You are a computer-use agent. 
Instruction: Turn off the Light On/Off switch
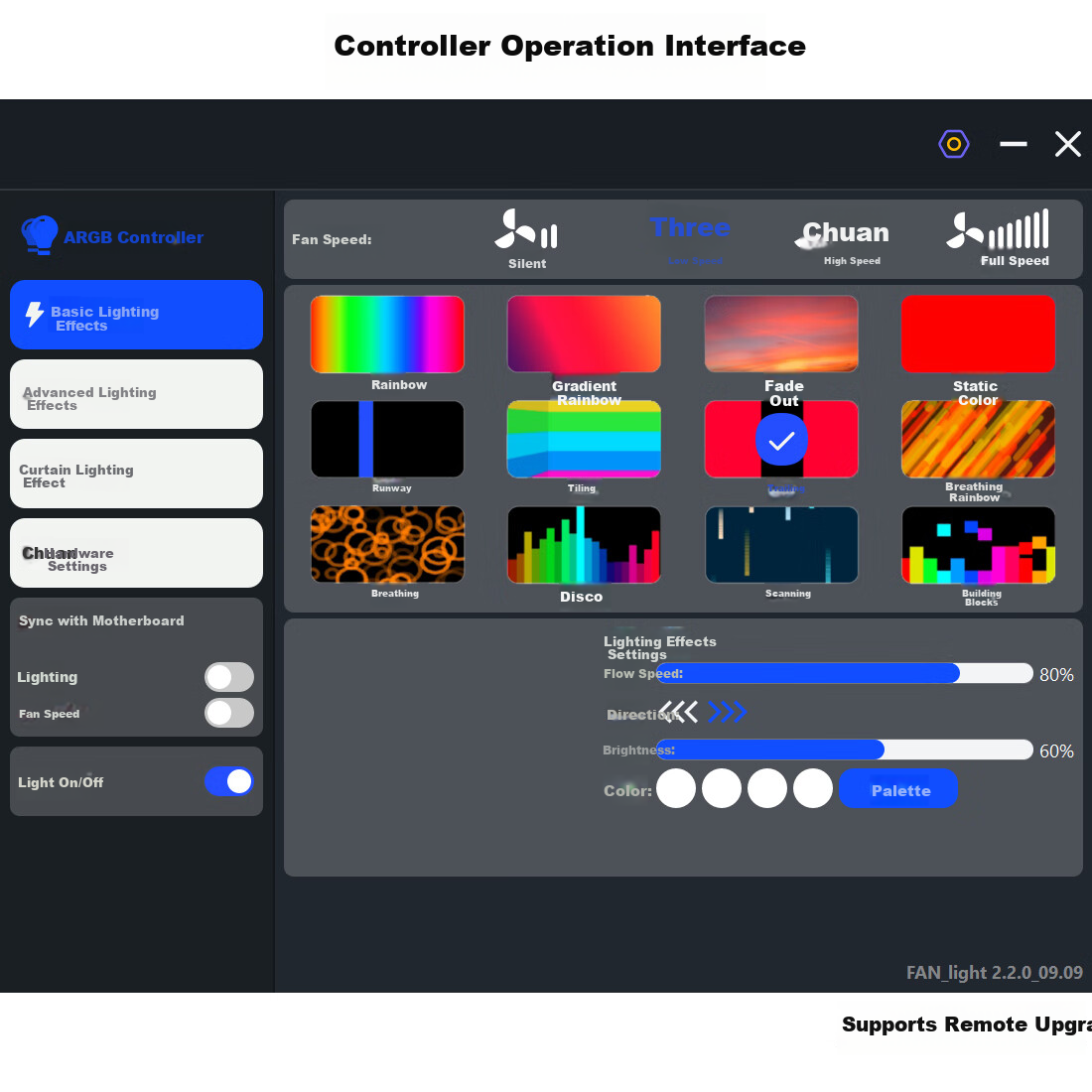229,781
